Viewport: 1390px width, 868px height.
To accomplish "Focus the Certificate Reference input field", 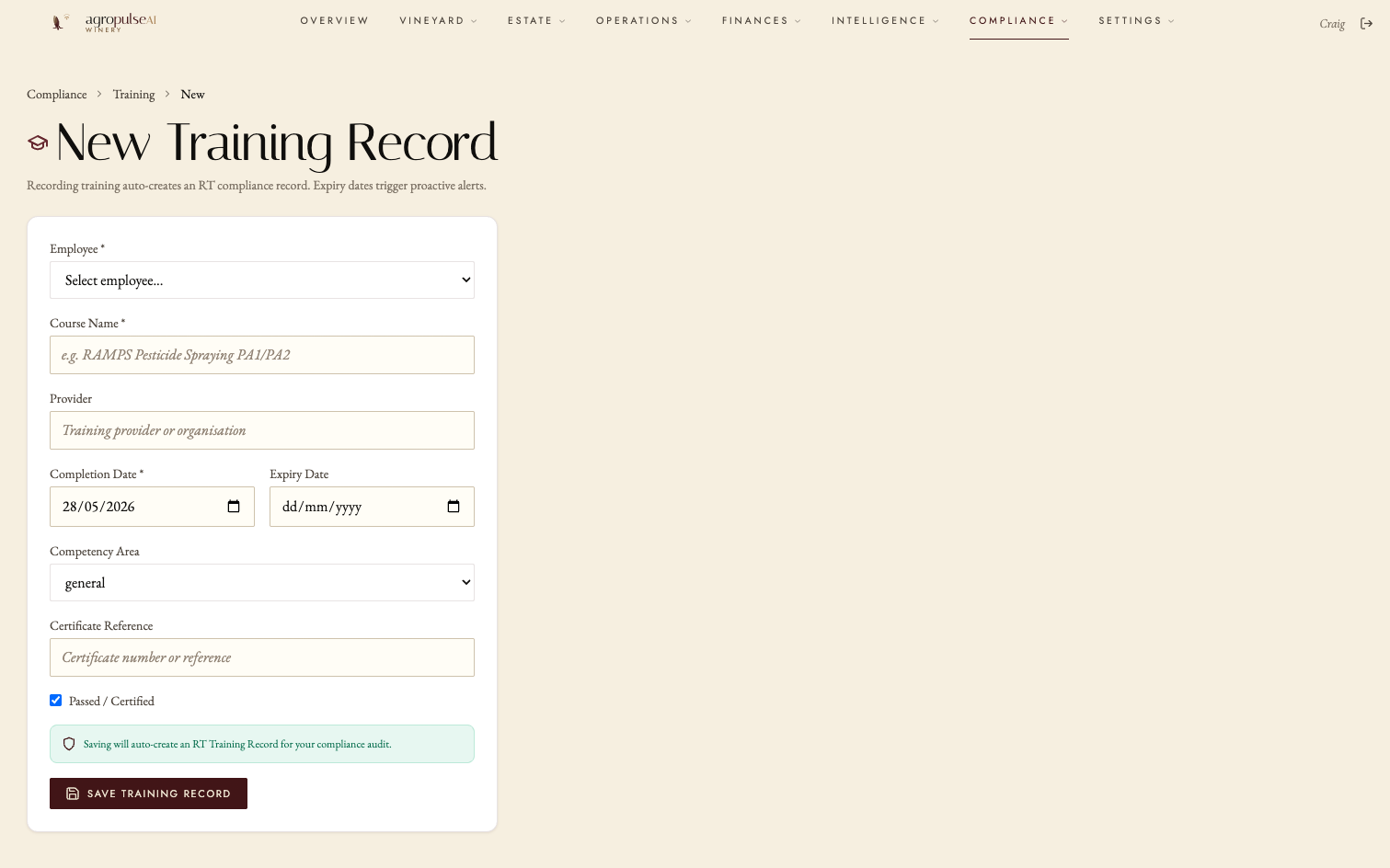I will click(x=262, y=657).
